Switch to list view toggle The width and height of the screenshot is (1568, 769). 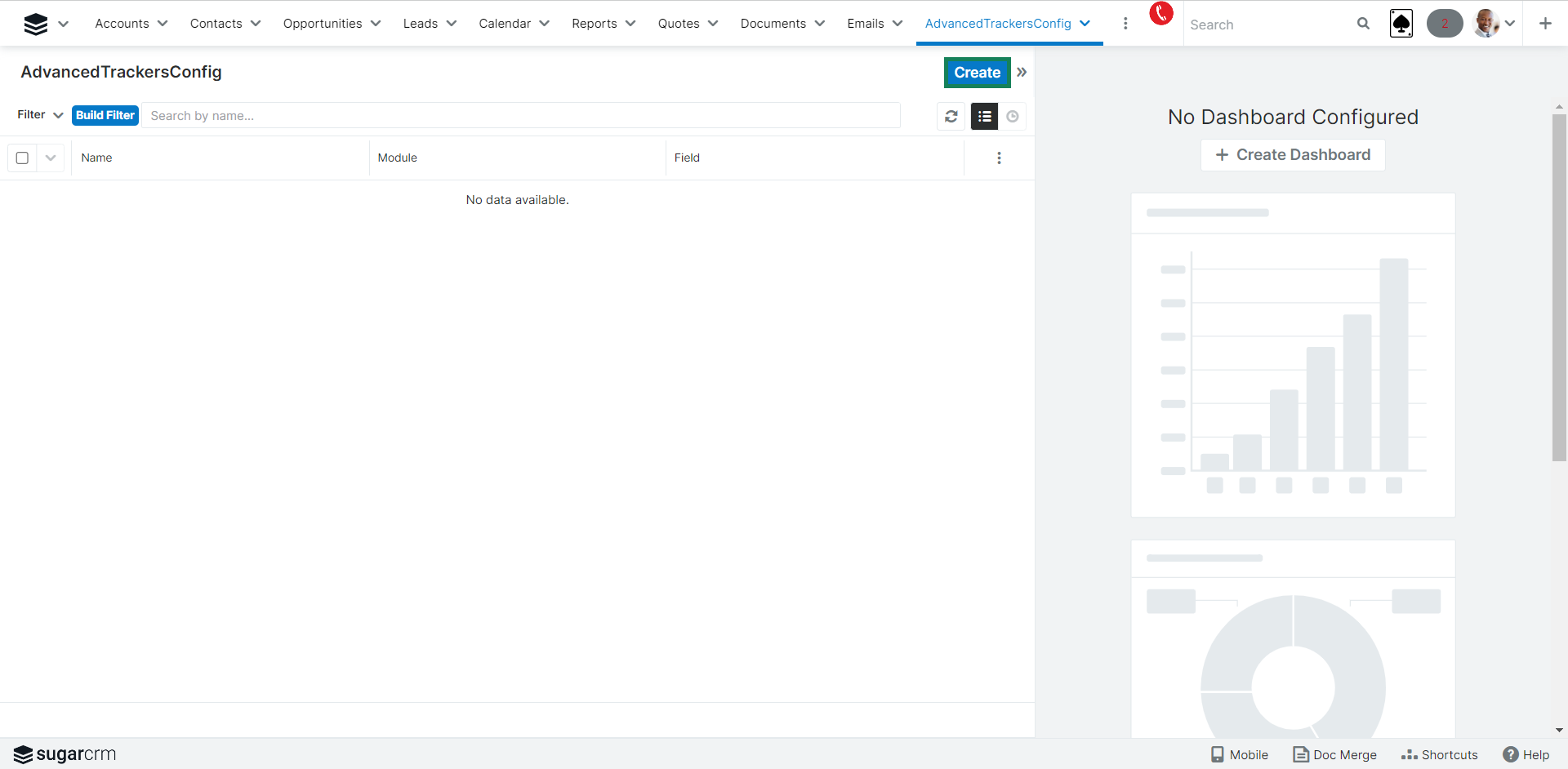tap(985, 117)
